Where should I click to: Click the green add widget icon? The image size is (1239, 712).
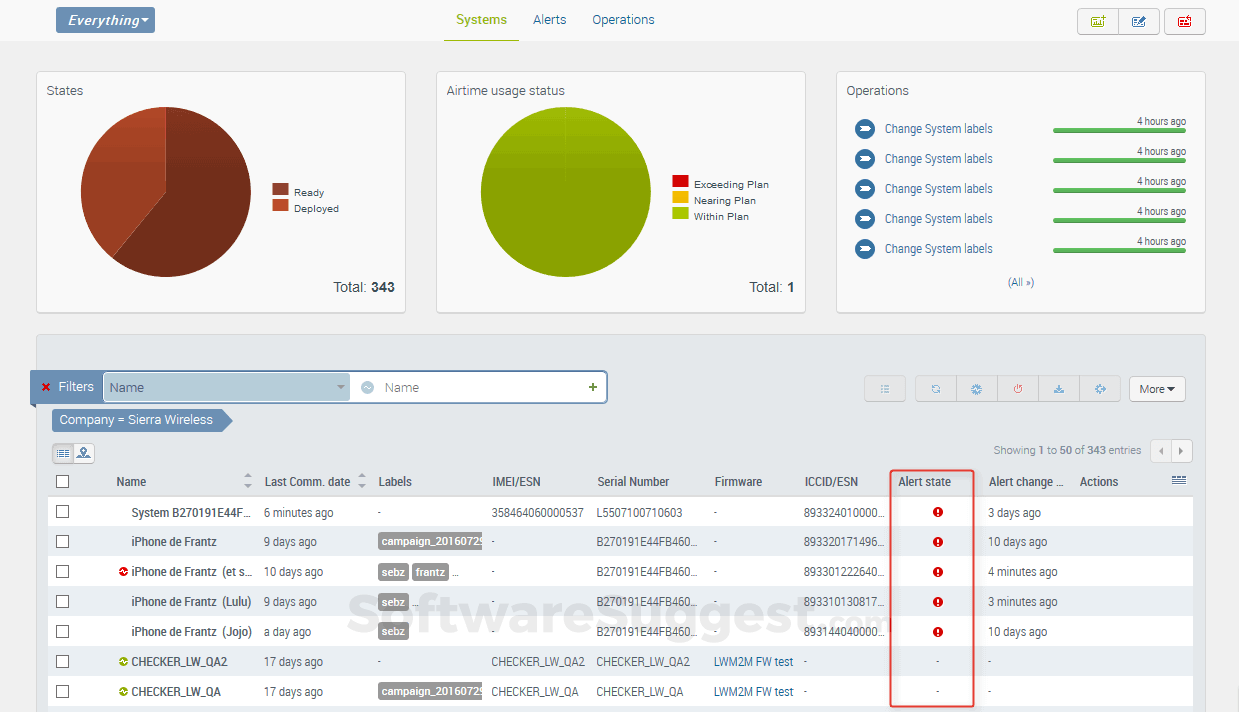pos(1097,21)
